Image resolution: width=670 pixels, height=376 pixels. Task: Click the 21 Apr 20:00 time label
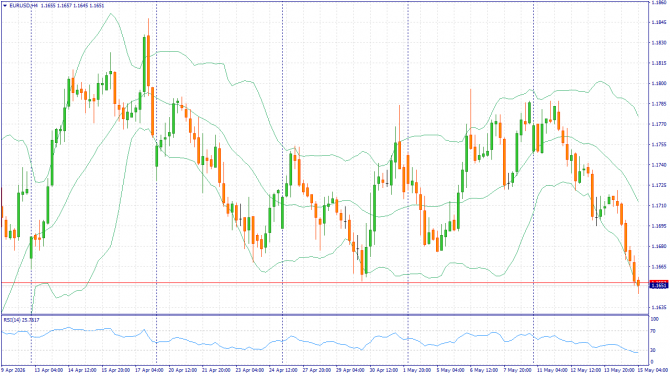pyautogui.click(x=216, y=370)
